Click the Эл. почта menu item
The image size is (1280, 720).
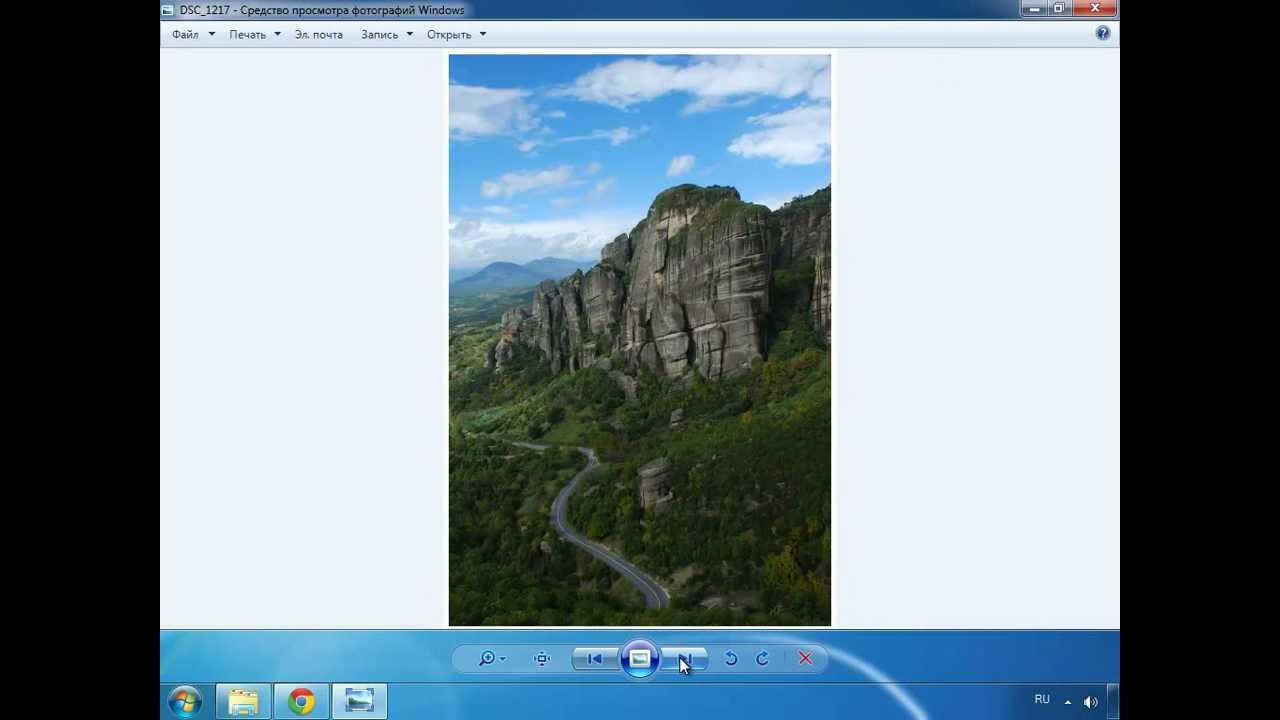coord(319,34)
